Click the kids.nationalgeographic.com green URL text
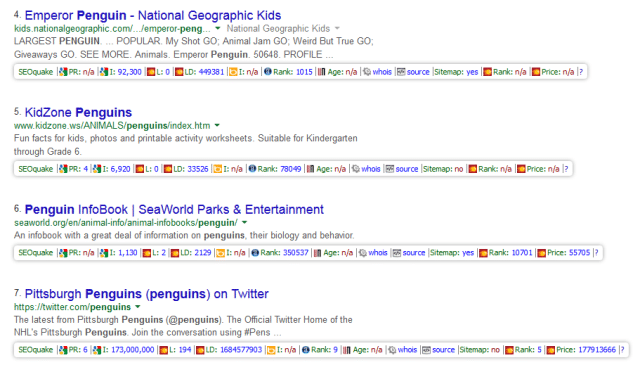Screen dimensions: 640x365 (112, 29)
